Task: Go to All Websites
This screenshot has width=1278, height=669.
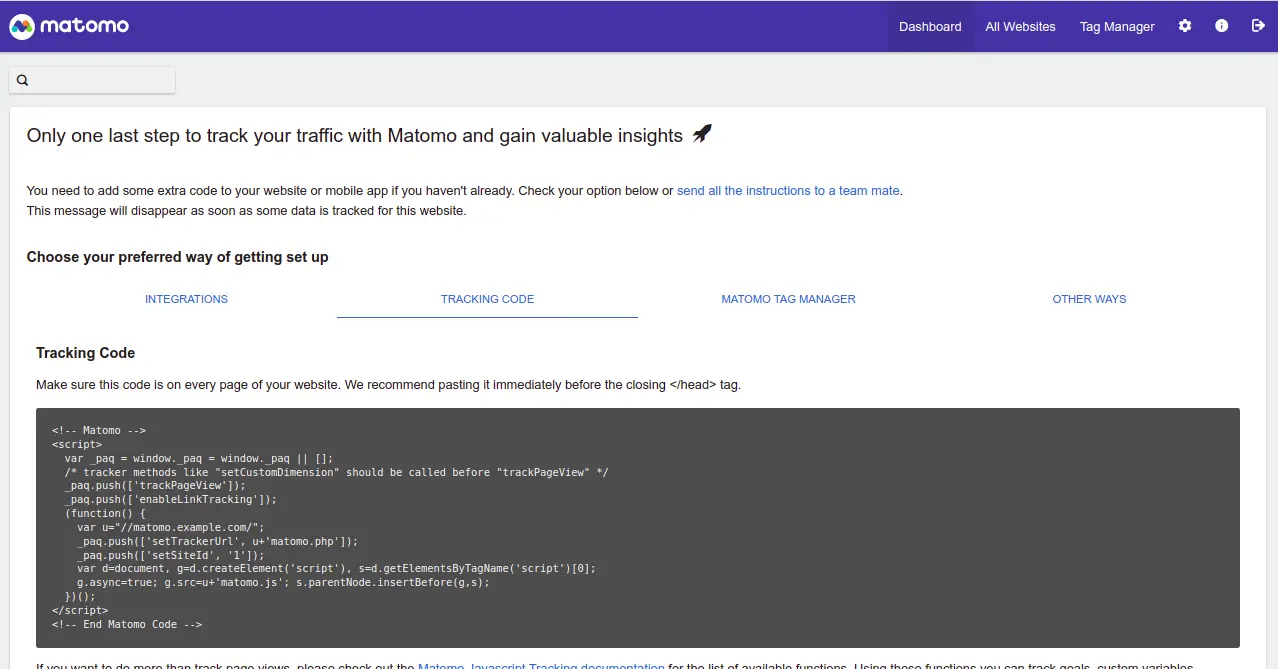Action: click(1020, 27)
